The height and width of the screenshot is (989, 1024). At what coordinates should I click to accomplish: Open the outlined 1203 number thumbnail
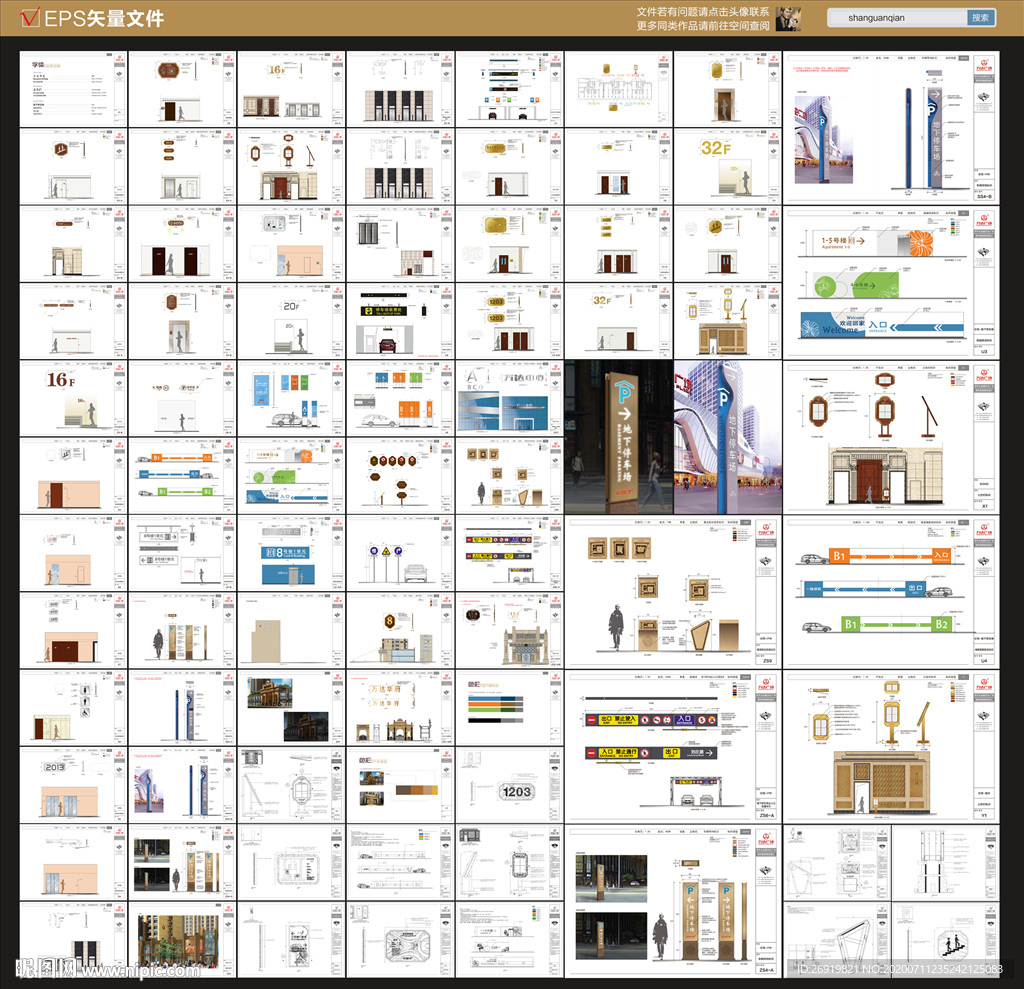click(509, 785)
